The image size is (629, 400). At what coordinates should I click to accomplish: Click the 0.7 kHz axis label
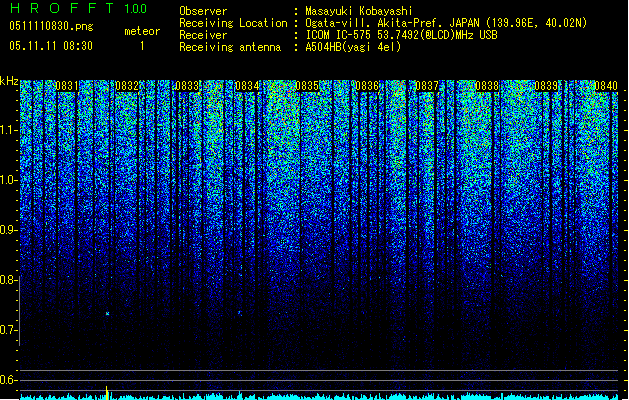(8, 330)
